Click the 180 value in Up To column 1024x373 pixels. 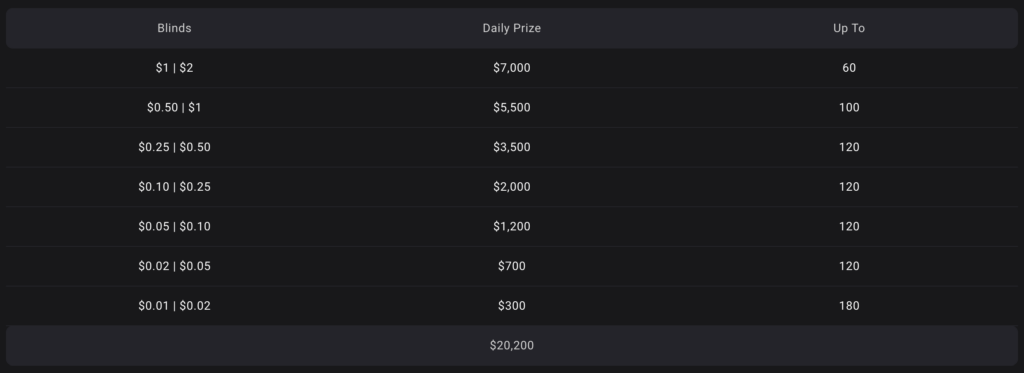click(x=849, y=306)
